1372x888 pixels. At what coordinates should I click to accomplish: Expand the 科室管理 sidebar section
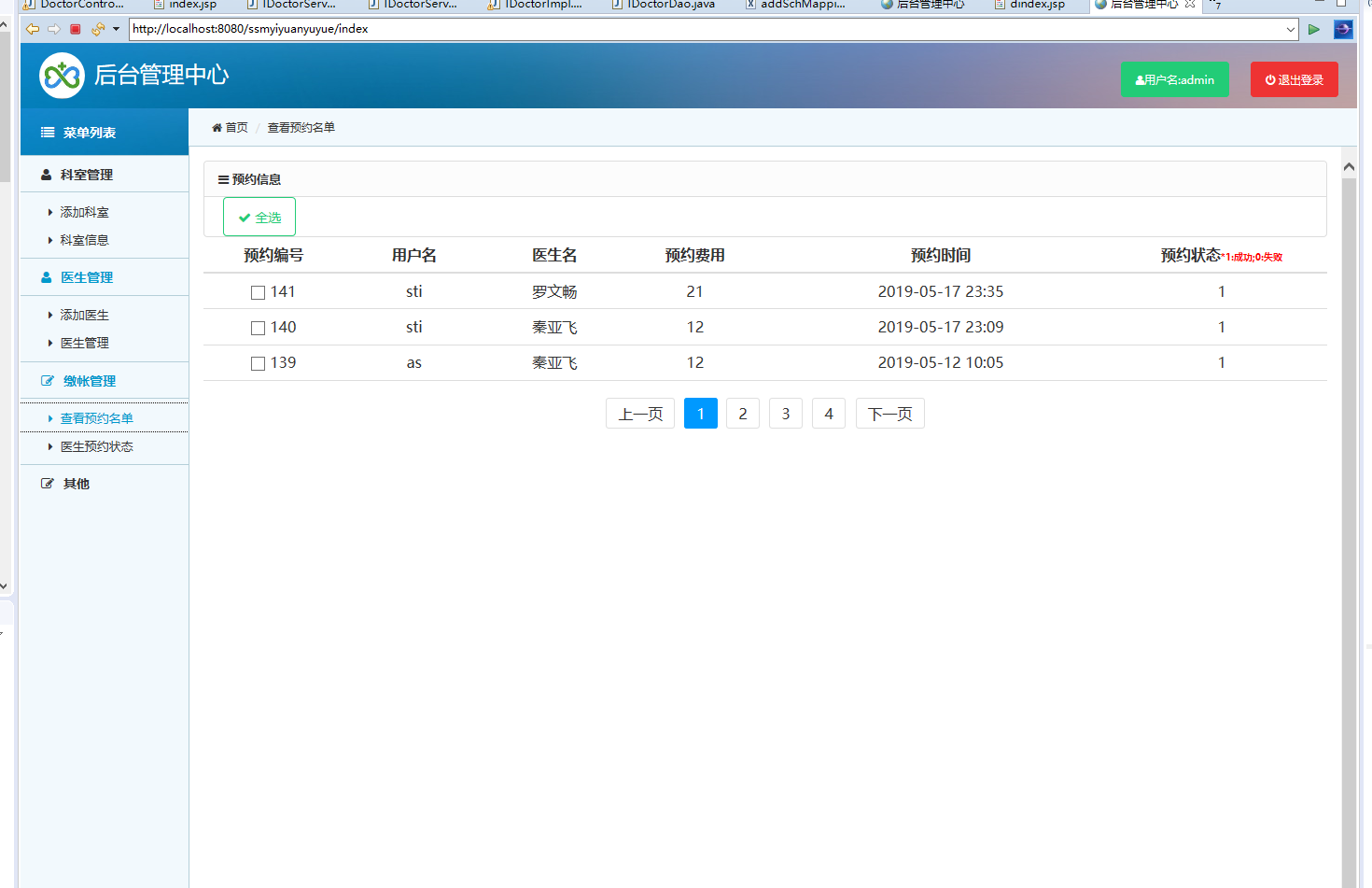87,175
